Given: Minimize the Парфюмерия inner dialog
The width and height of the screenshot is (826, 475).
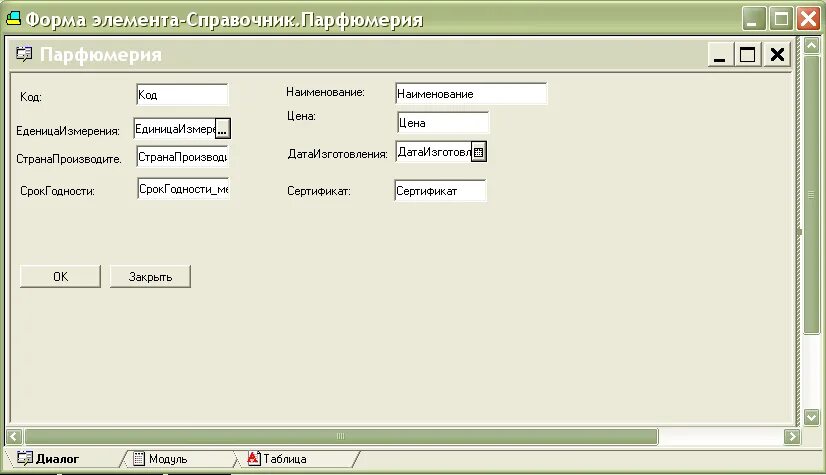Looking at the screenshot, I should [720, 54].
